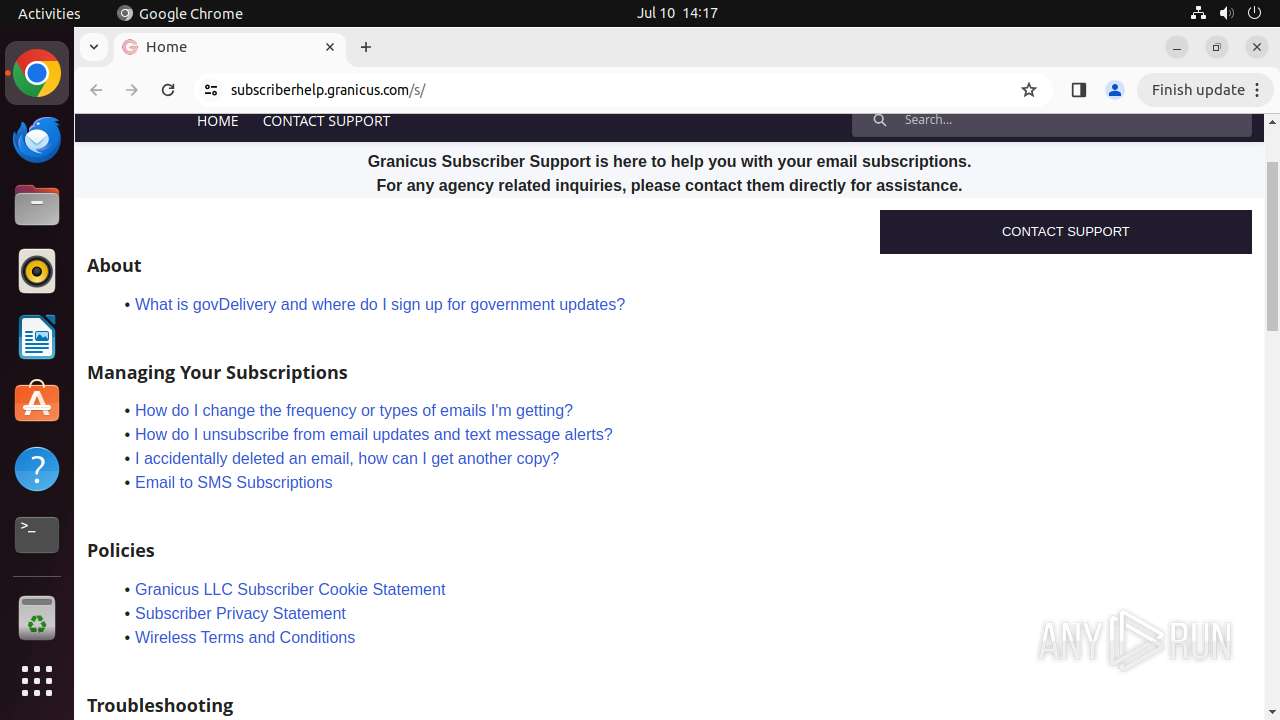Launch LibreOffice Writer from the dock
Viewport: 1280px width, 720px height.
point(37,337)
